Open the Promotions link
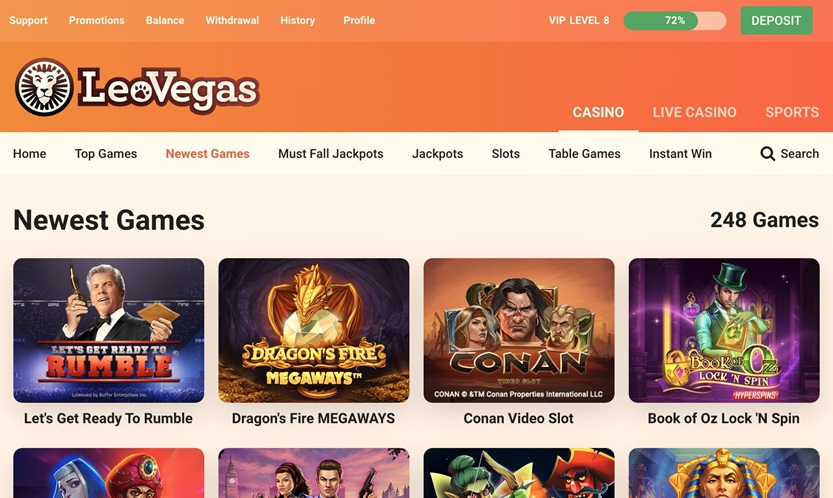 96,20
